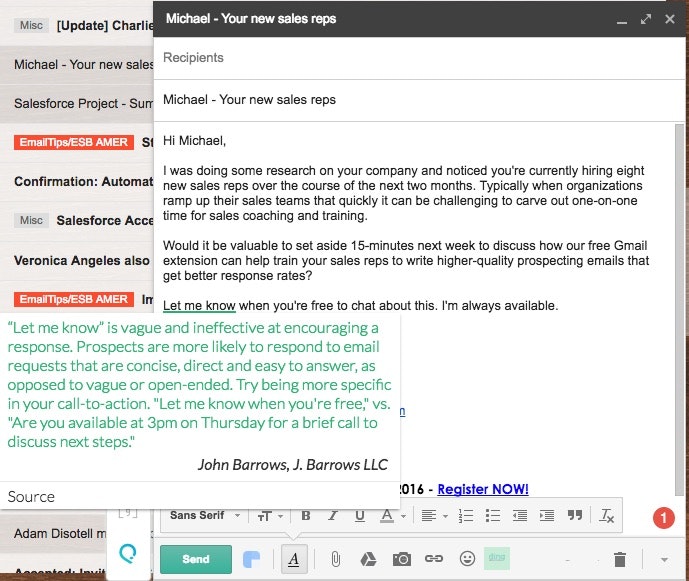Insert a bulleted list
Image resolution: width=689 pixels, height=581 pixels.
coord(493,516)
